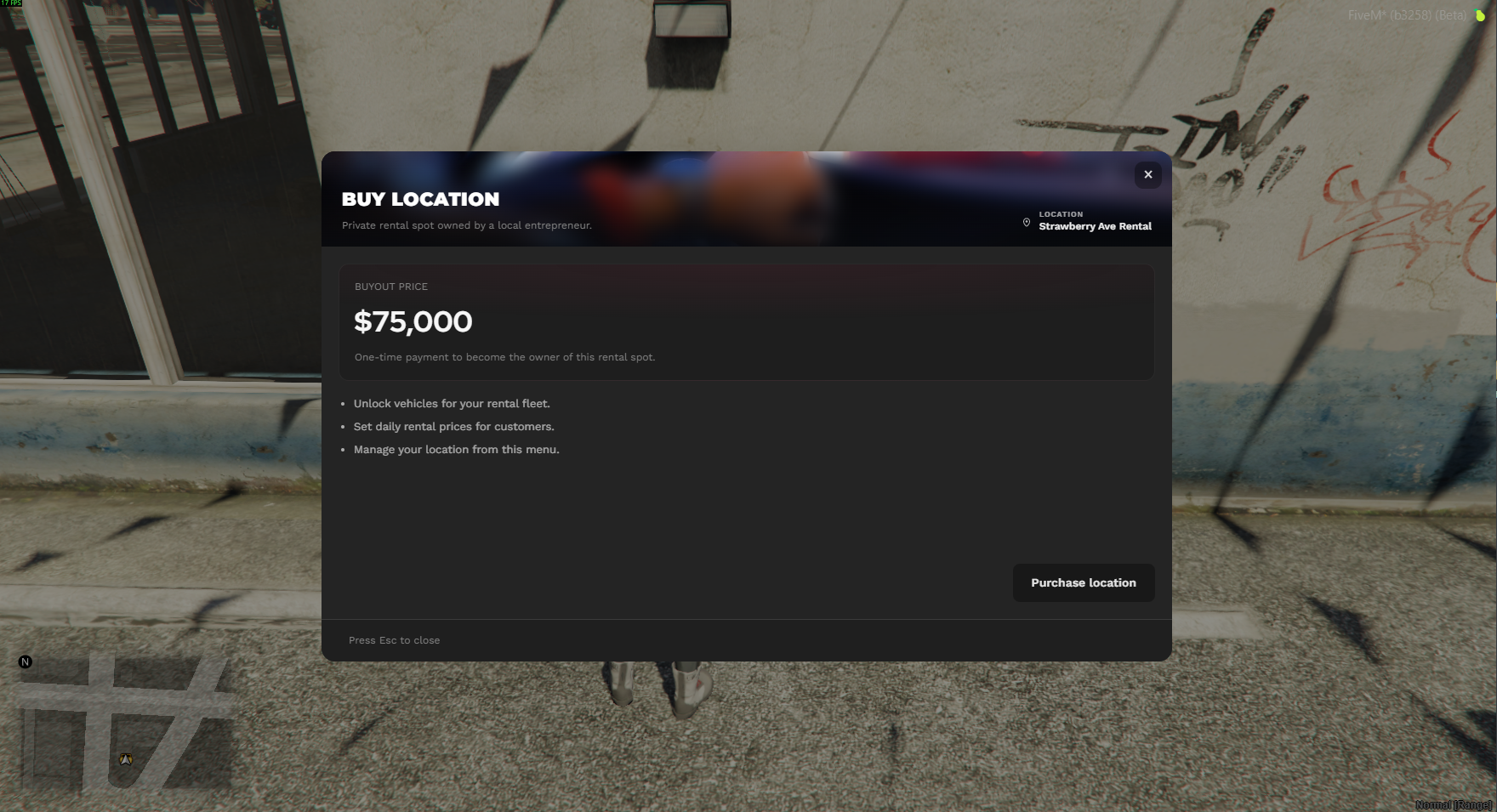1497x812 pixels.
Task: Click 'Manage your location from this menu' item
Action: click(x=456, y=450)
